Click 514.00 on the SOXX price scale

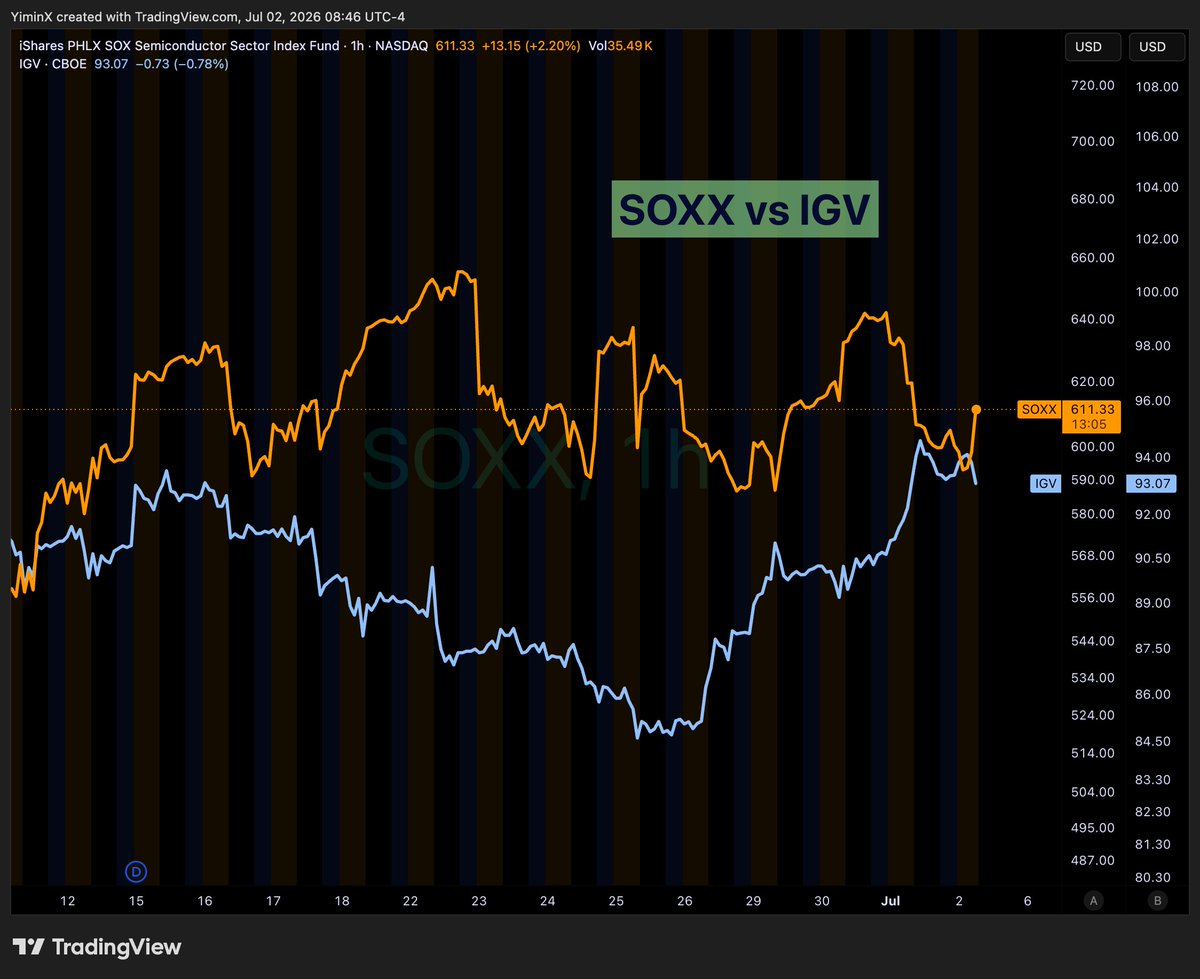(1092, 752)
